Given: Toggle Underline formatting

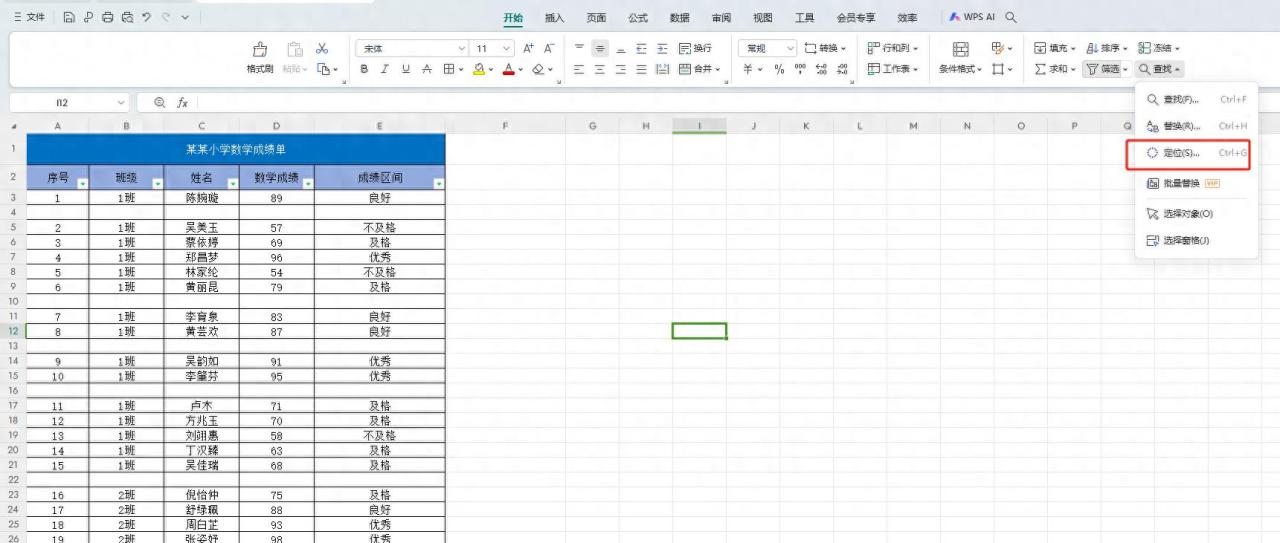Looking at the screenshot, I should pos(406,69).
